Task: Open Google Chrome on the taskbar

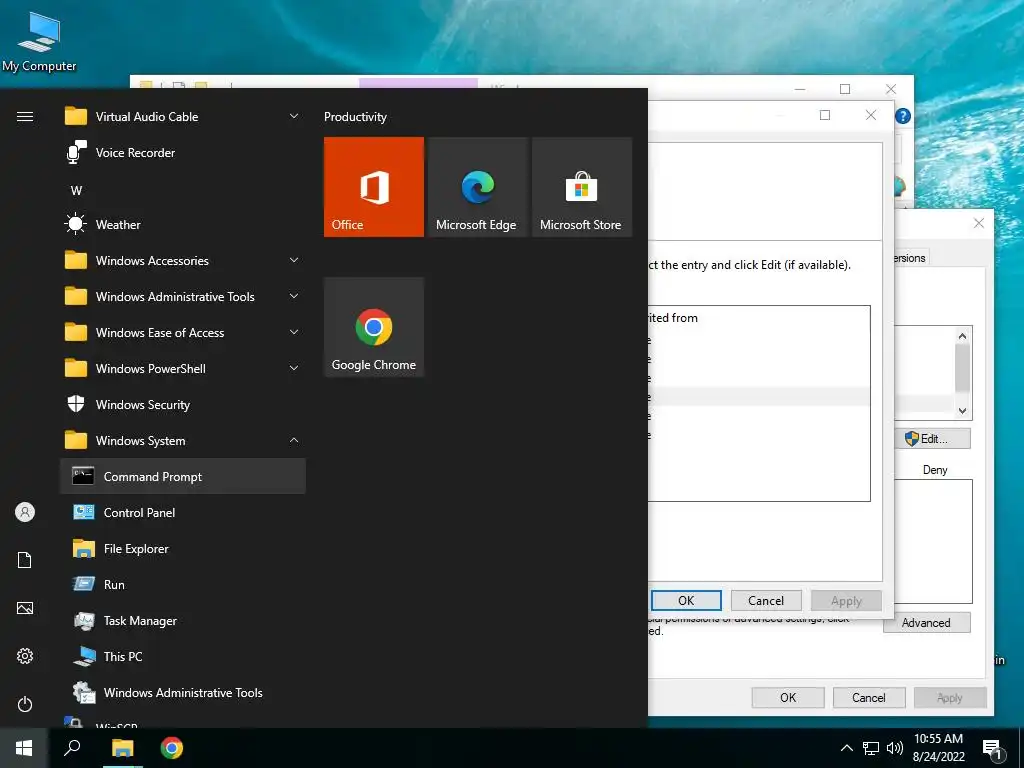Action: 172,748
